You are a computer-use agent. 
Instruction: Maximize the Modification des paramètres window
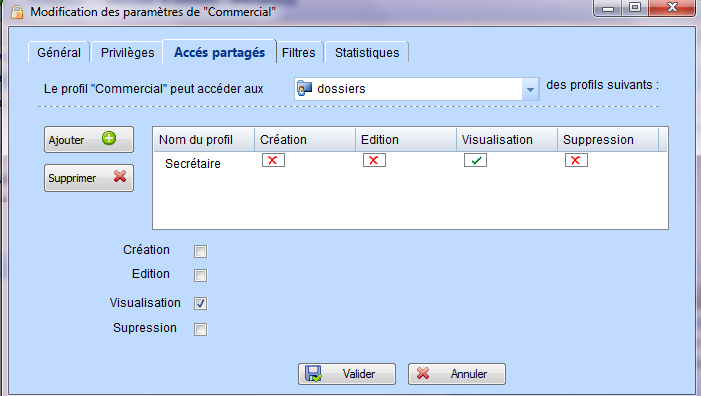tap(634, 8)
